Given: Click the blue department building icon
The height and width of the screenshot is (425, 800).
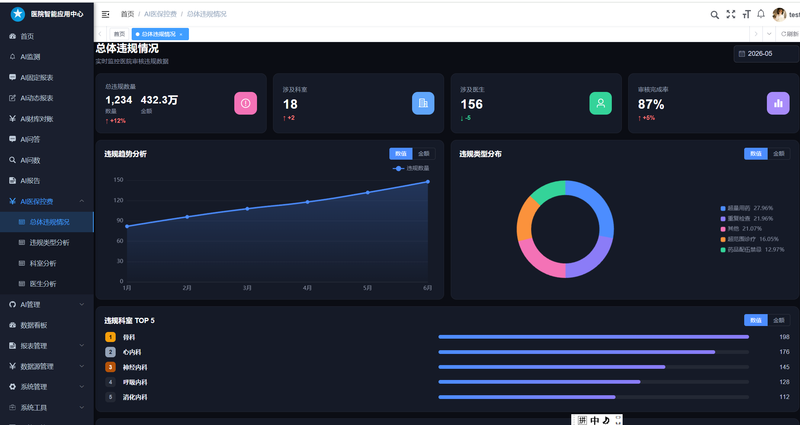Looking at the screenshot, I should (423, 103).
